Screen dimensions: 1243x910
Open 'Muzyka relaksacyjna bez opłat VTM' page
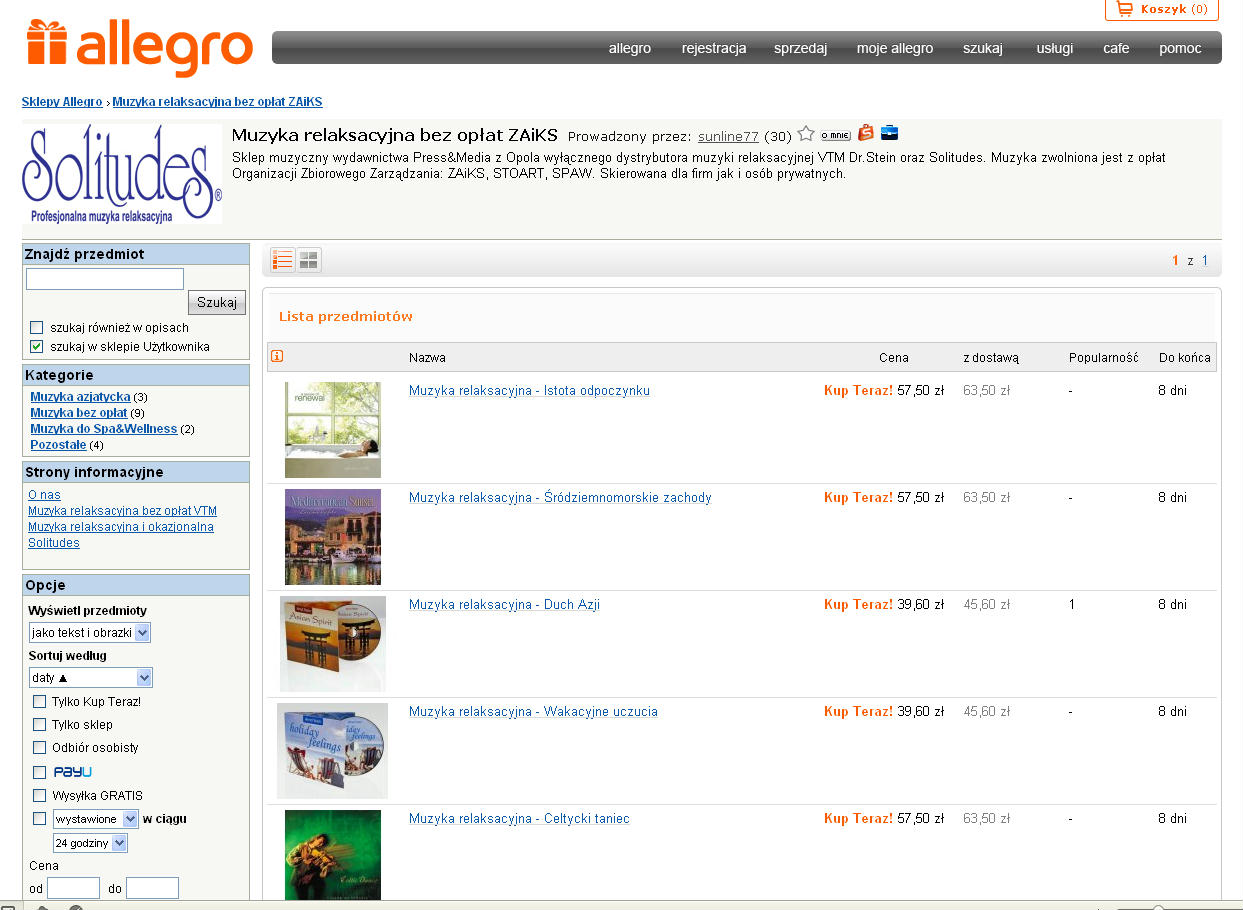point(122,511)
